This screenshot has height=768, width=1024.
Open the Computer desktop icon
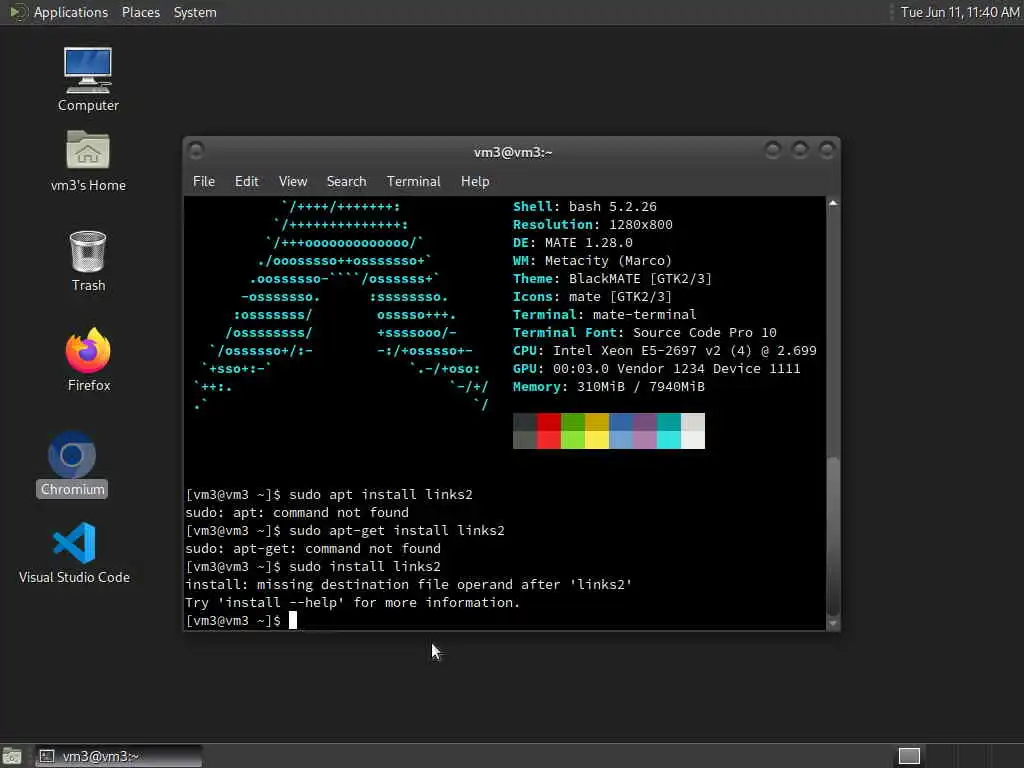pos(88,78)
